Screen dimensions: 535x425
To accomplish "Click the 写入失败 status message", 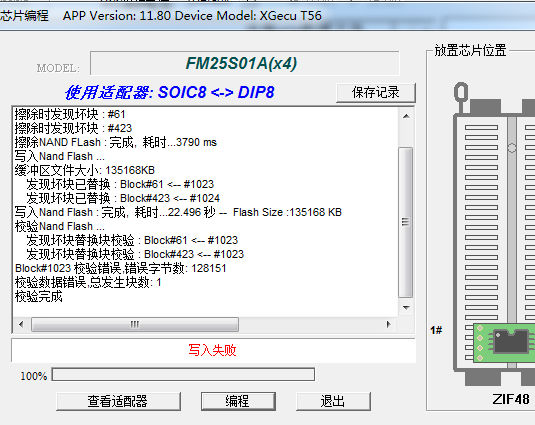I will [x=212, y=350].
